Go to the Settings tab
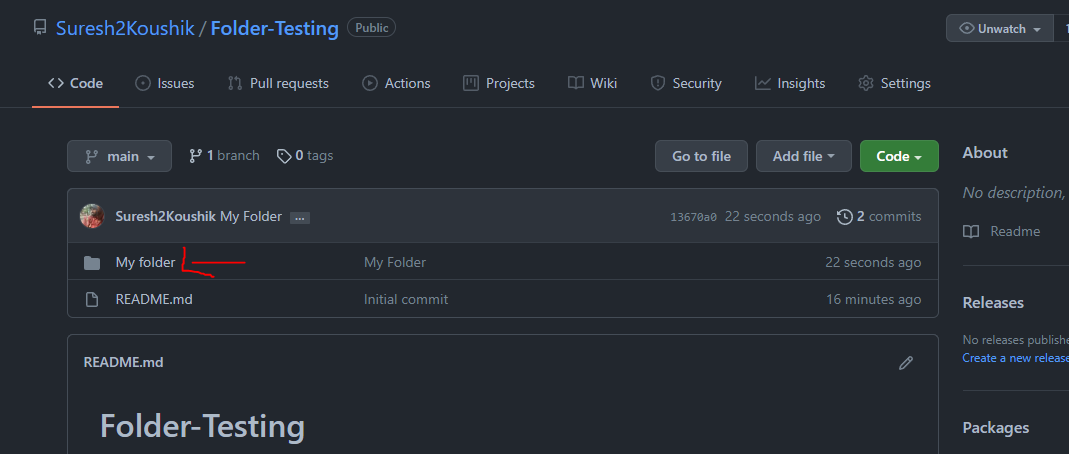 (894, 83)
